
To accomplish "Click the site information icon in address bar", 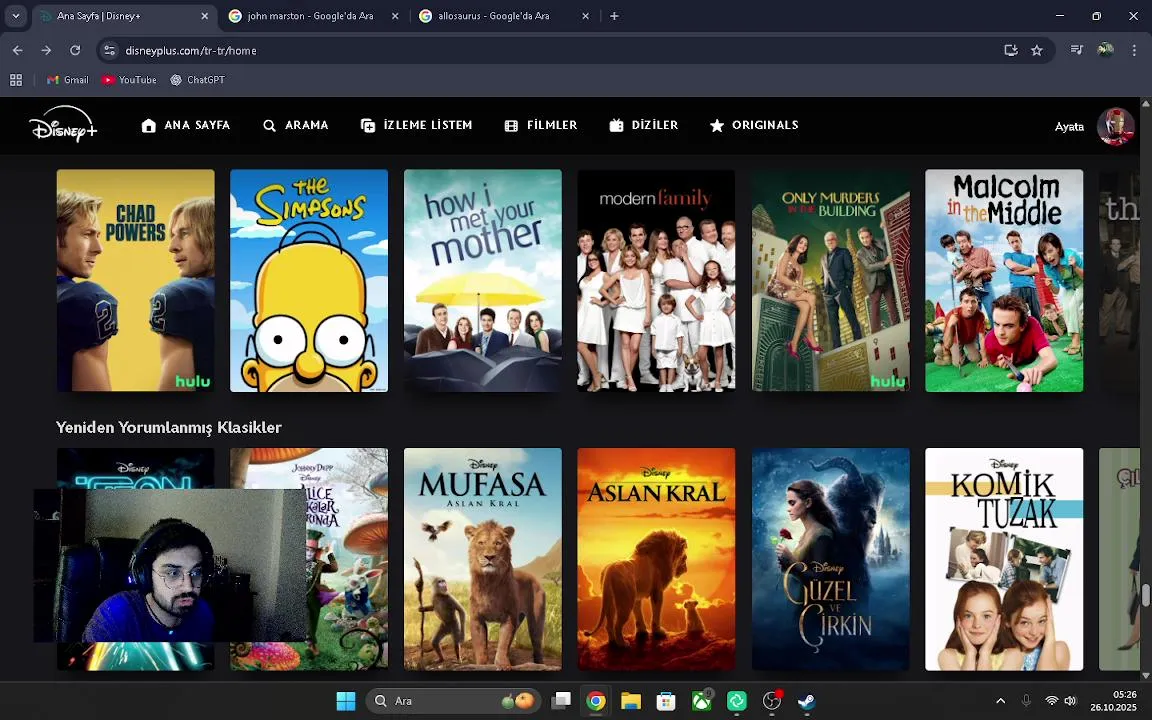I will [109, 51].
